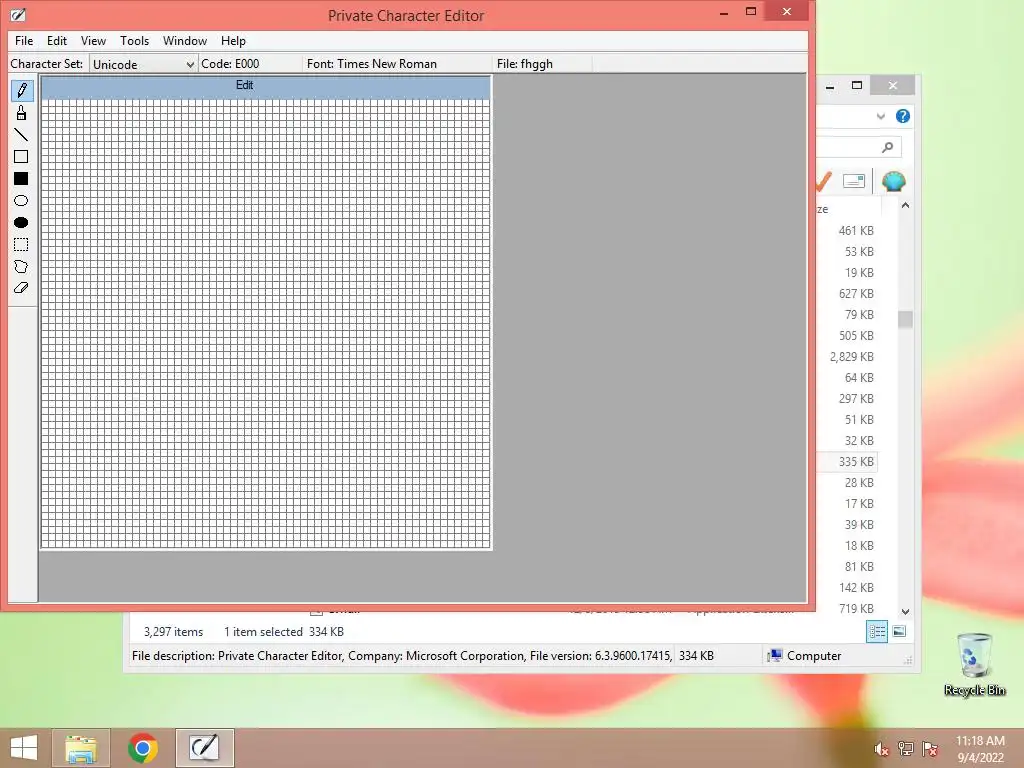
Task: Open the Window menu
Action: [185, 40]
